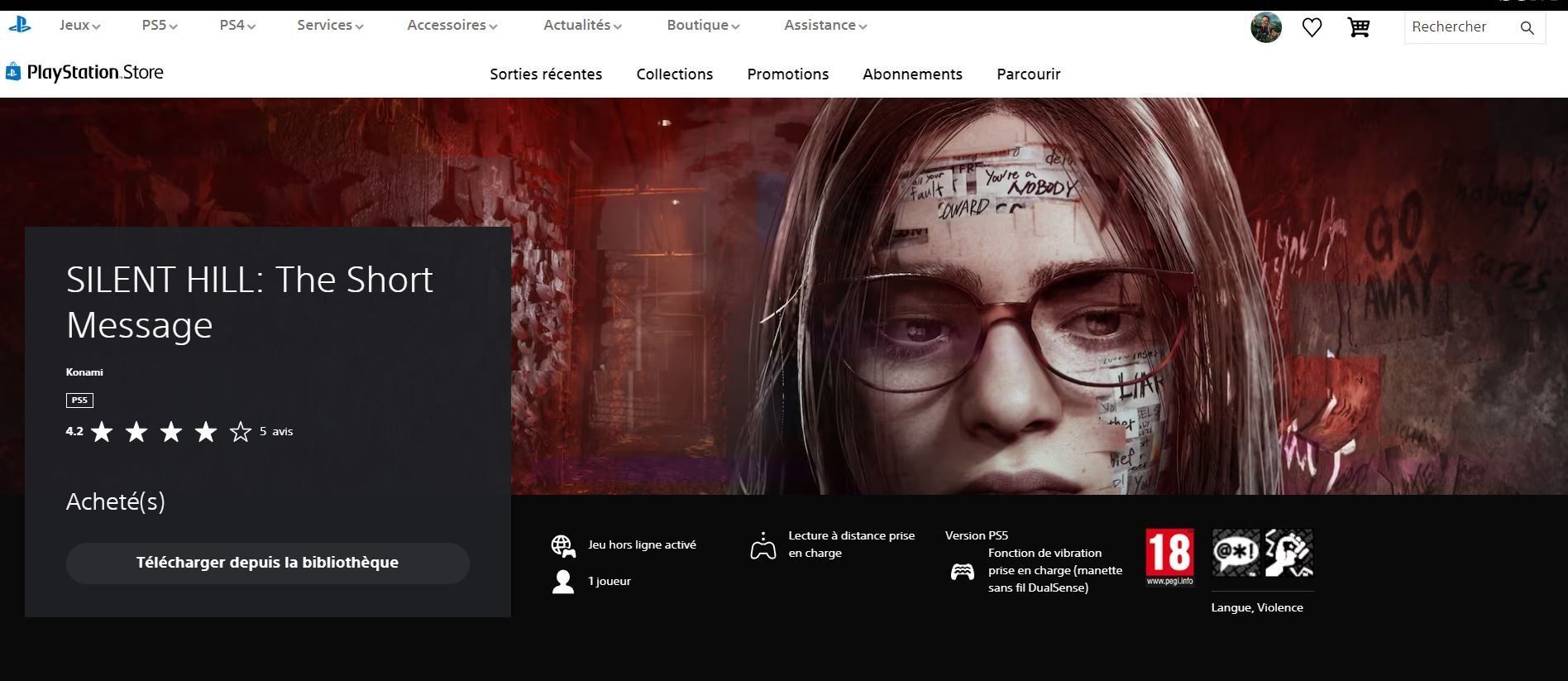Viewport: 1568px width, 681px height.
Task: Click the PlayStation logo icon
Action: (x=19, y=26)
